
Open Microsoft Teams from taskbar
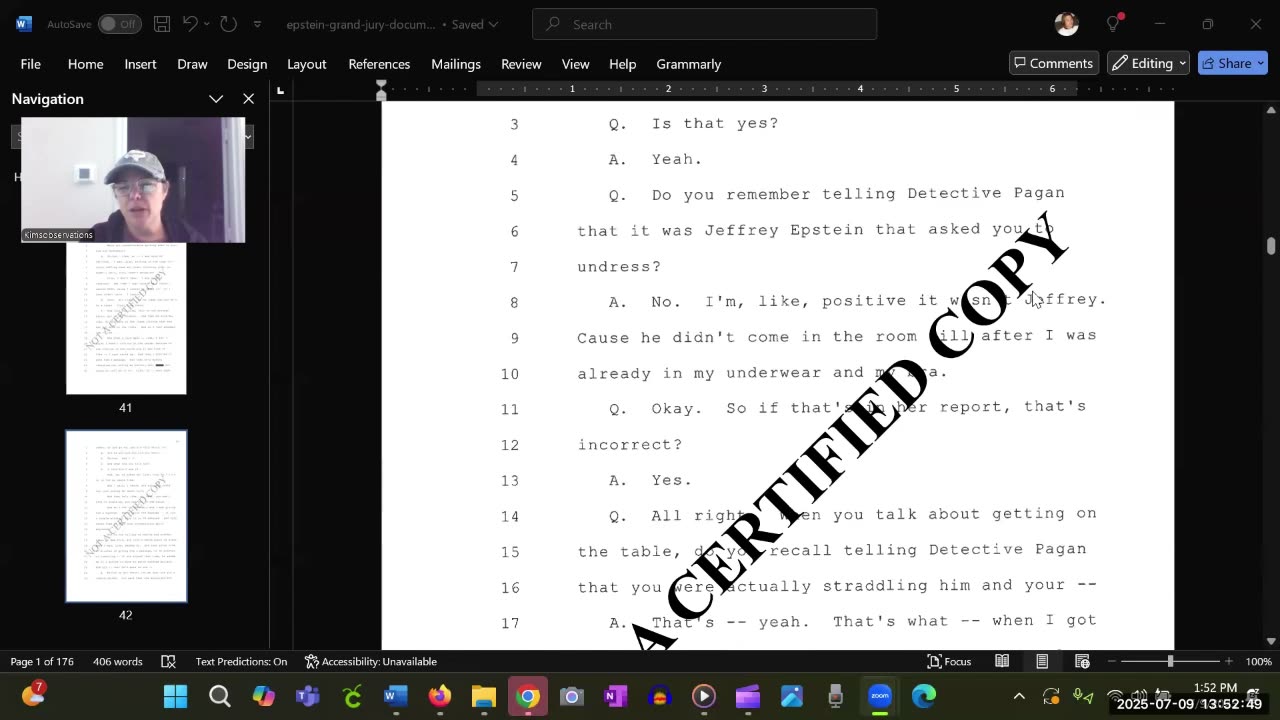click(307, 696)
